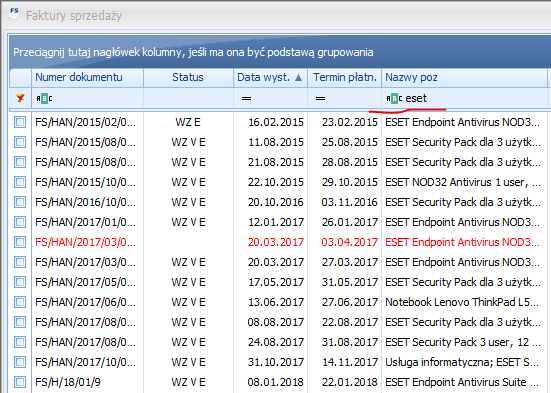Check the row dated 12.01.2017
The height and width of the screenshot is (393, 551).
point(20,223)
